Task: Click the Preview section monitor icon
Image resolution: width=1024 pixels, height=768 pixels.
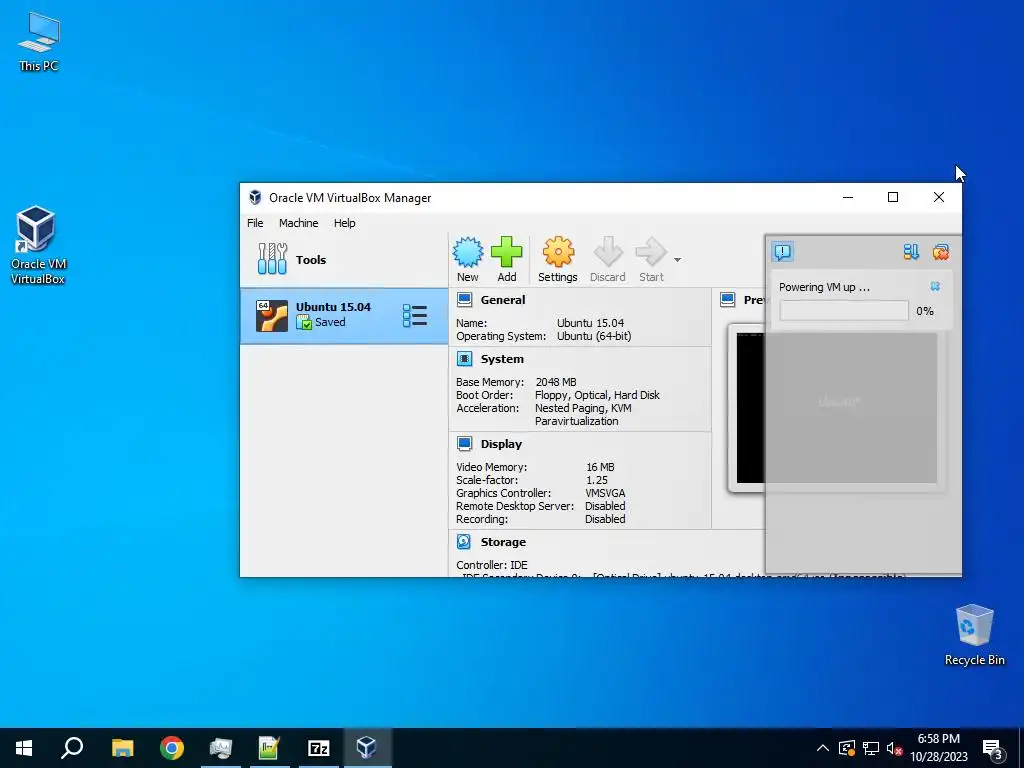Action: 728,300
